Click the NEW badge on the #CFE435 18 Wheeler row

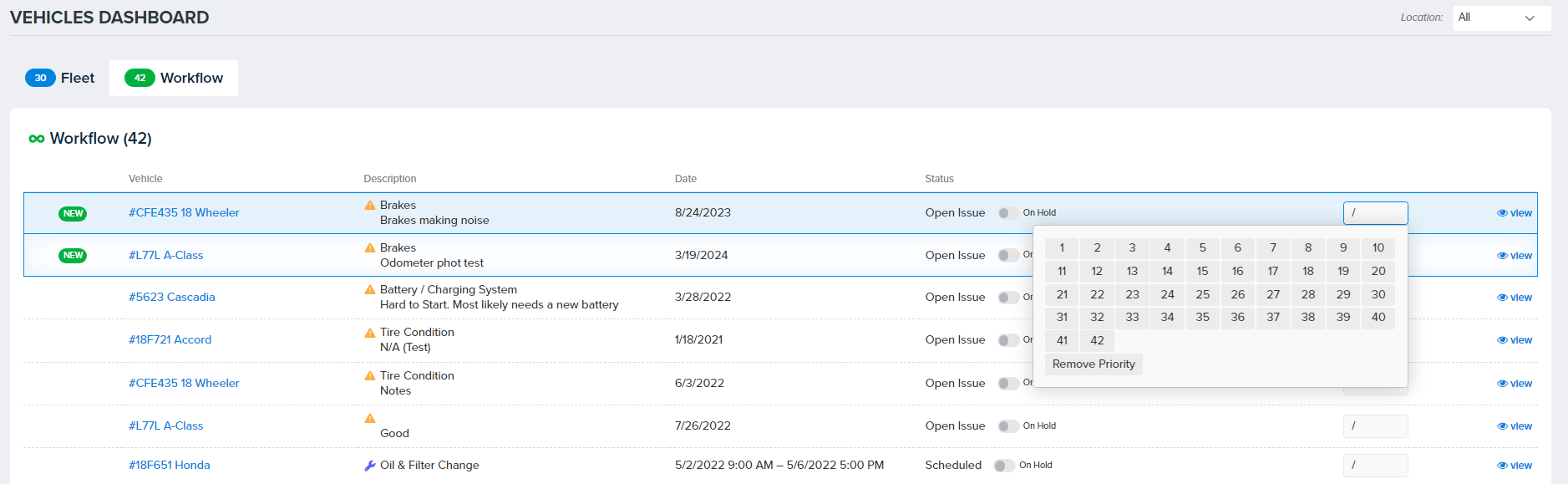point(73,213)
